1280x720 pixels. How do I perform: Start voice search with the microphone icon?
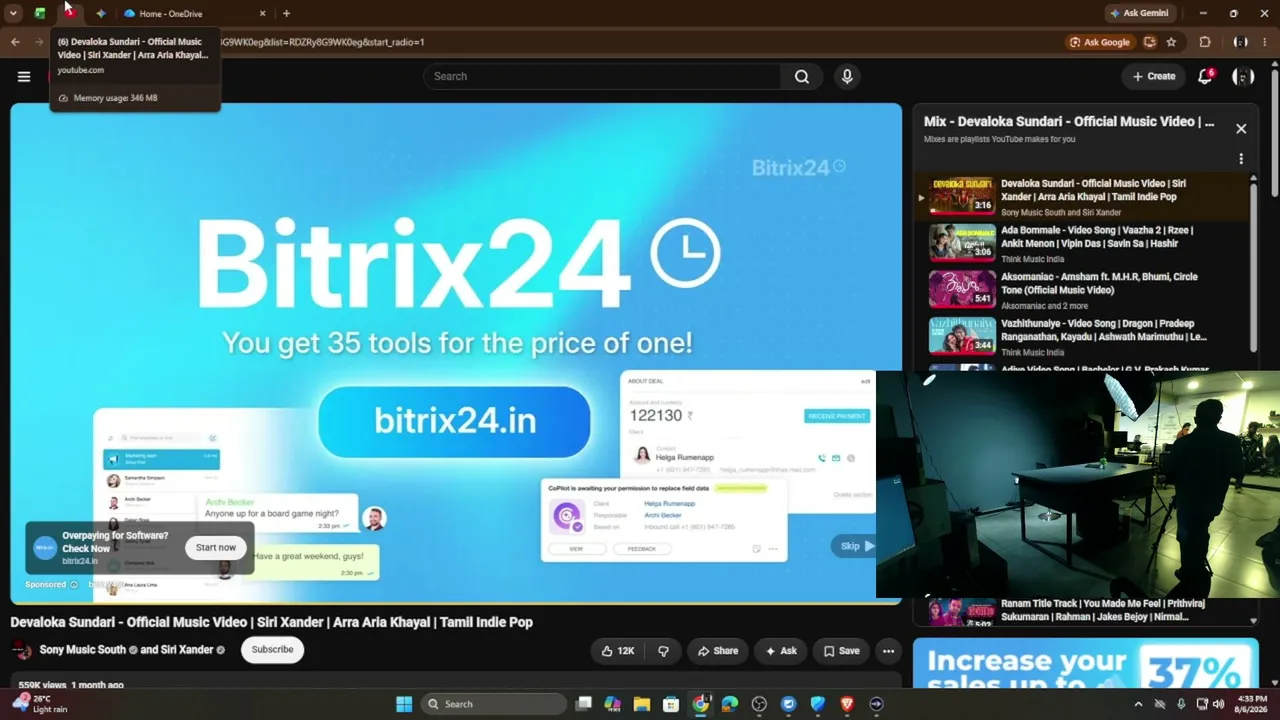coord(847,76)
